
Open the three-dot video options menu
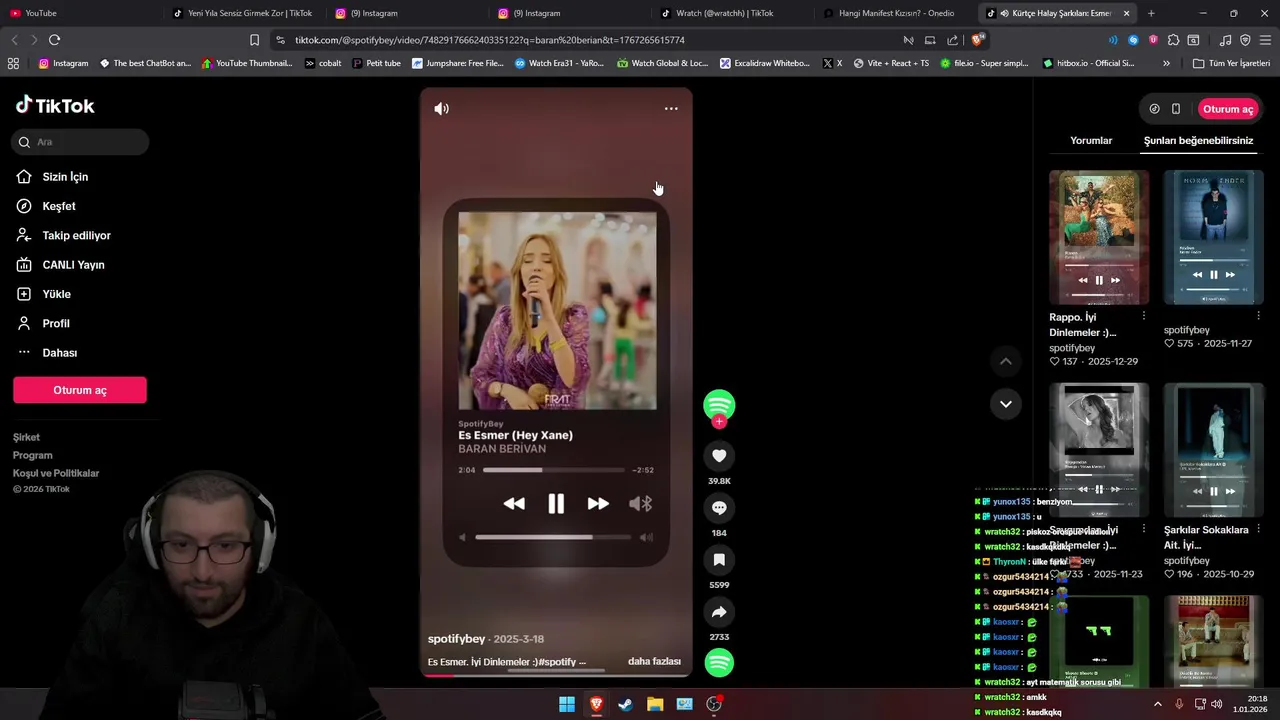coord(671,108)
